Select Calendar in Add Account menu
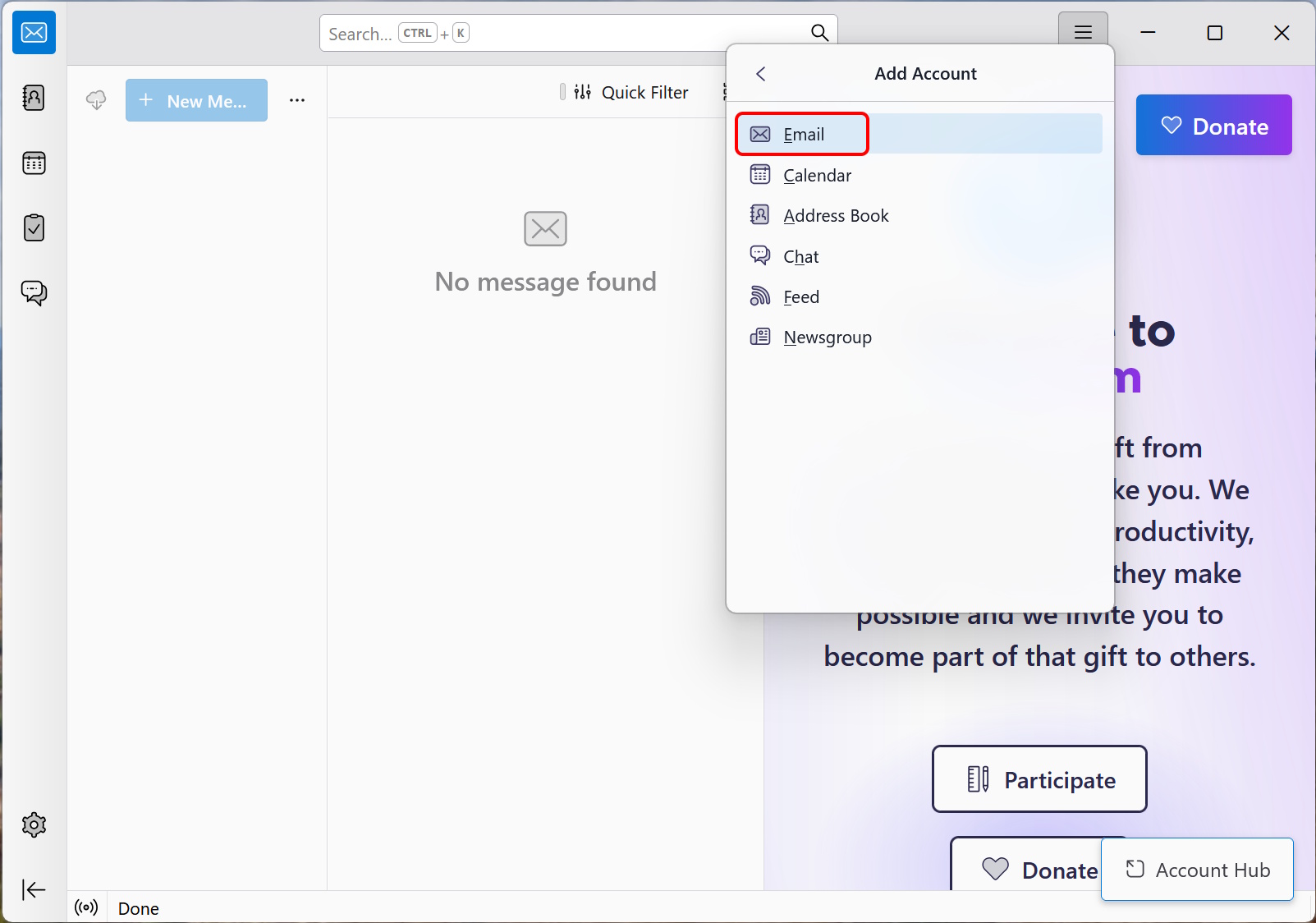 pyautogui.click(x=919, y=175)
